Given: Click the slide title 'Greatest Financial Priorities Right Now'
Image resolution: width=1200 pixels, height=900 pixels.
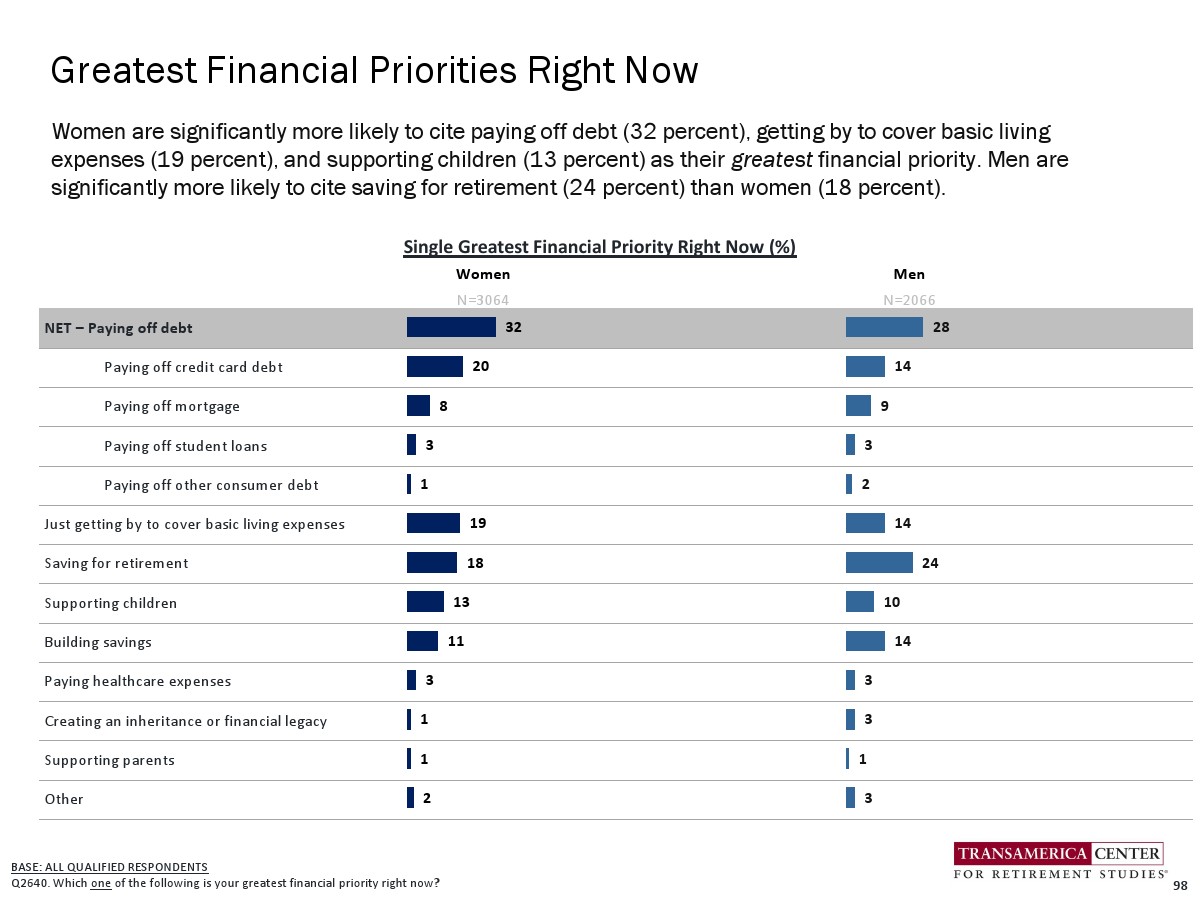Looking at the screenshot, I should coord(374,71).
